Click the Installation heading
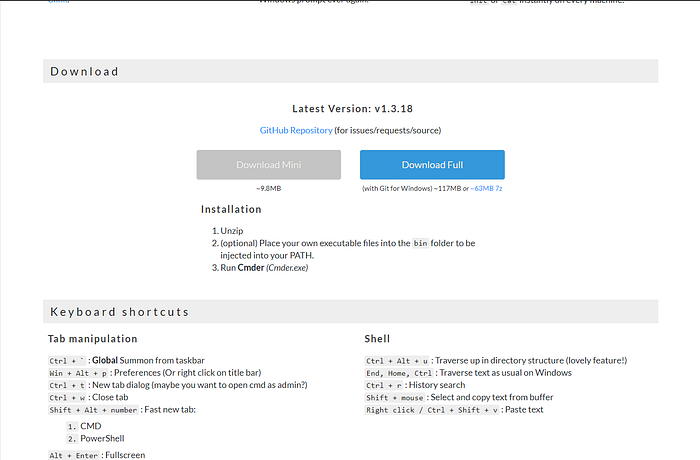700x460 pixels. click(231, 209)
